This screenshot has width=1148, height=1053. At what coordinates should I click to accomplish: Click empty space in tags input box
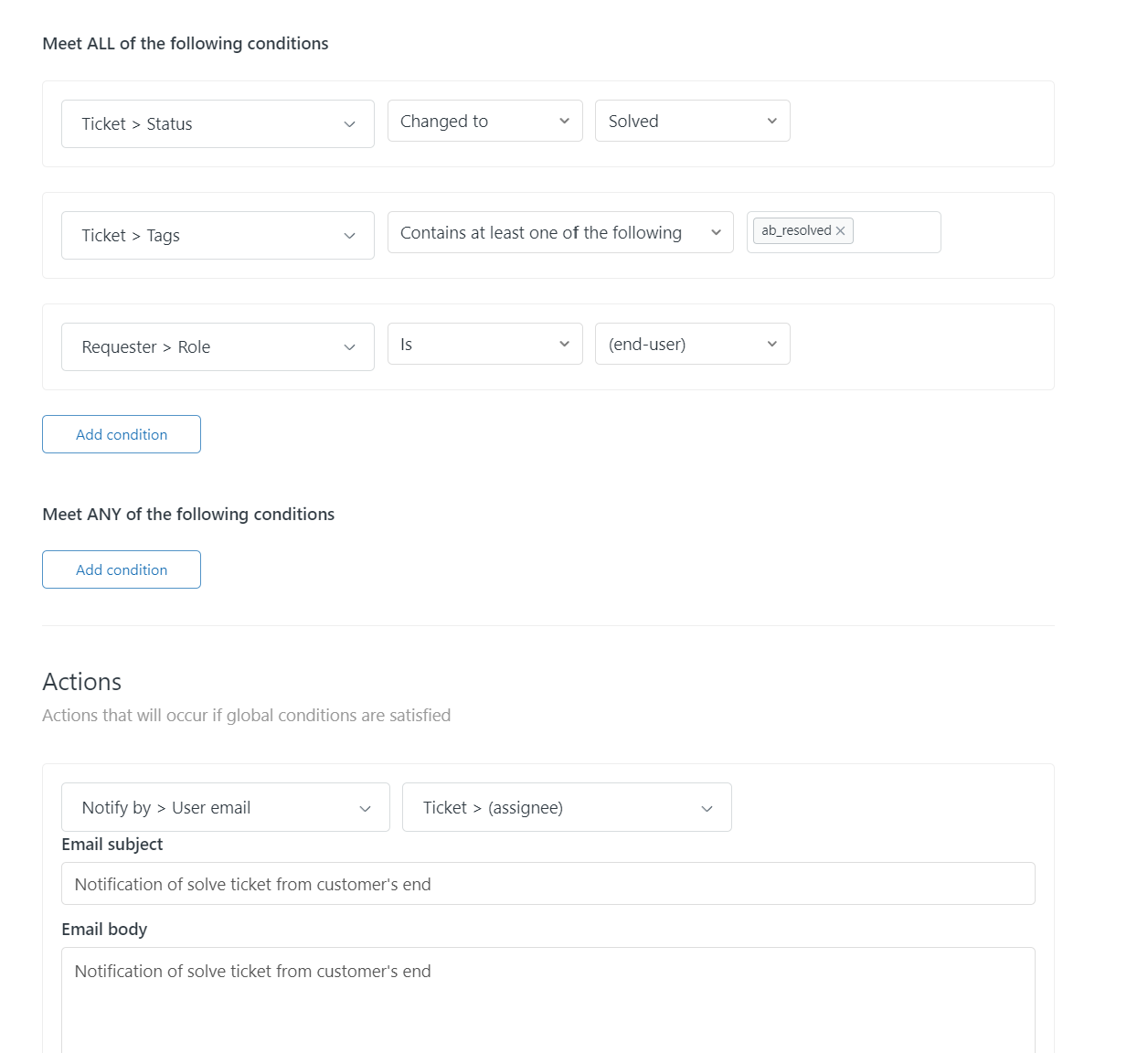pos(896,232)
